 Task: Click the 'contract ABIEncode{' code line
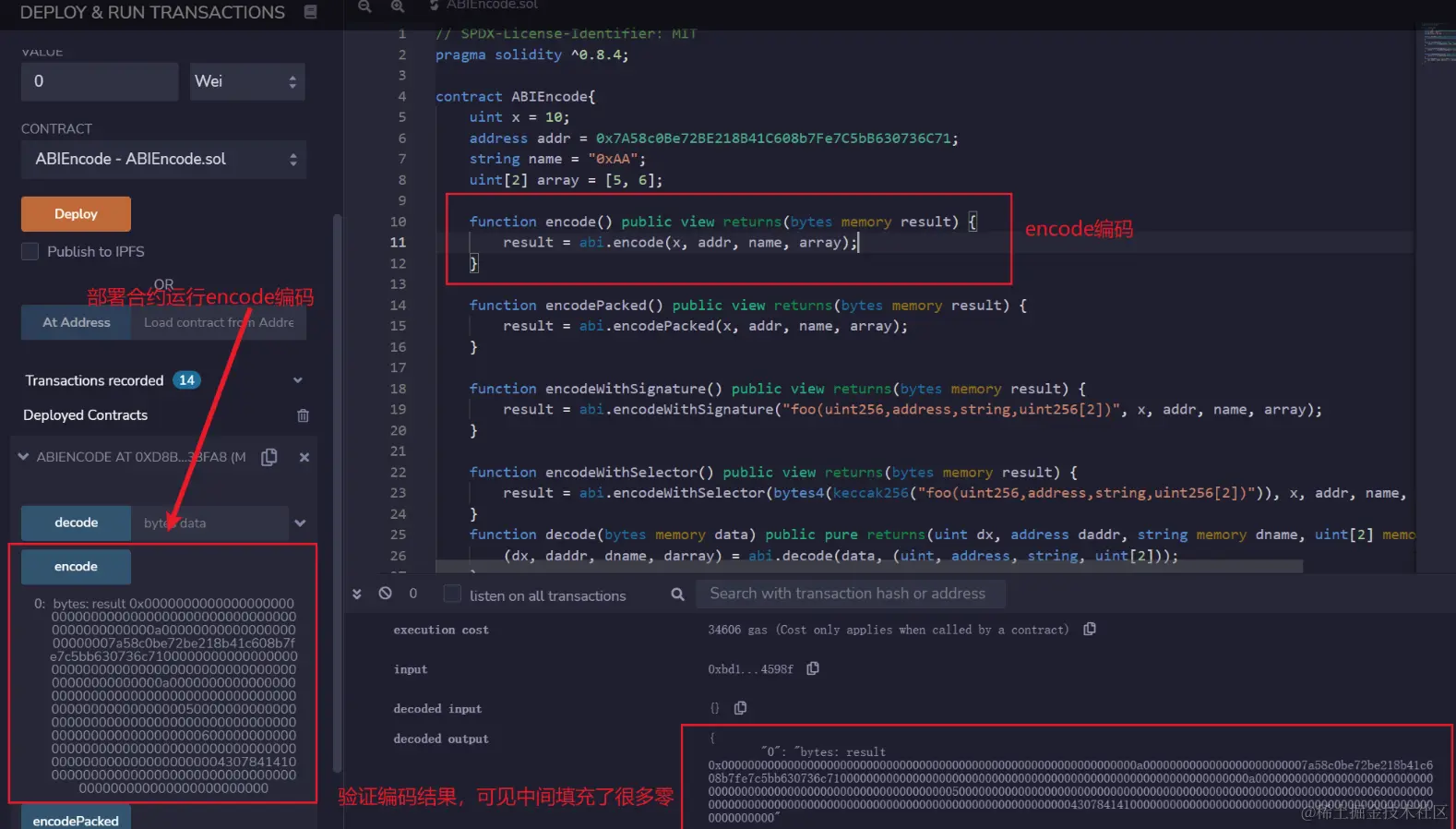coord(516,96)
